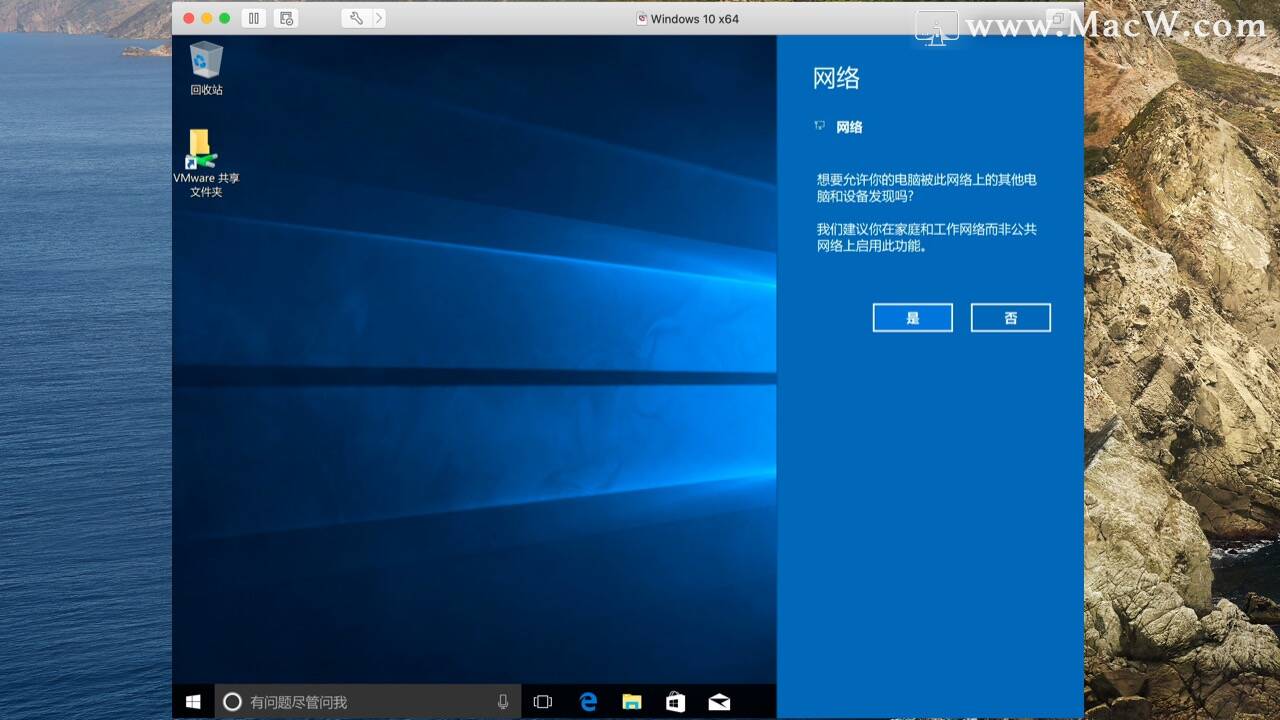Enter full screen using the green button
The image size is (1280, 720).
point(225,18)
